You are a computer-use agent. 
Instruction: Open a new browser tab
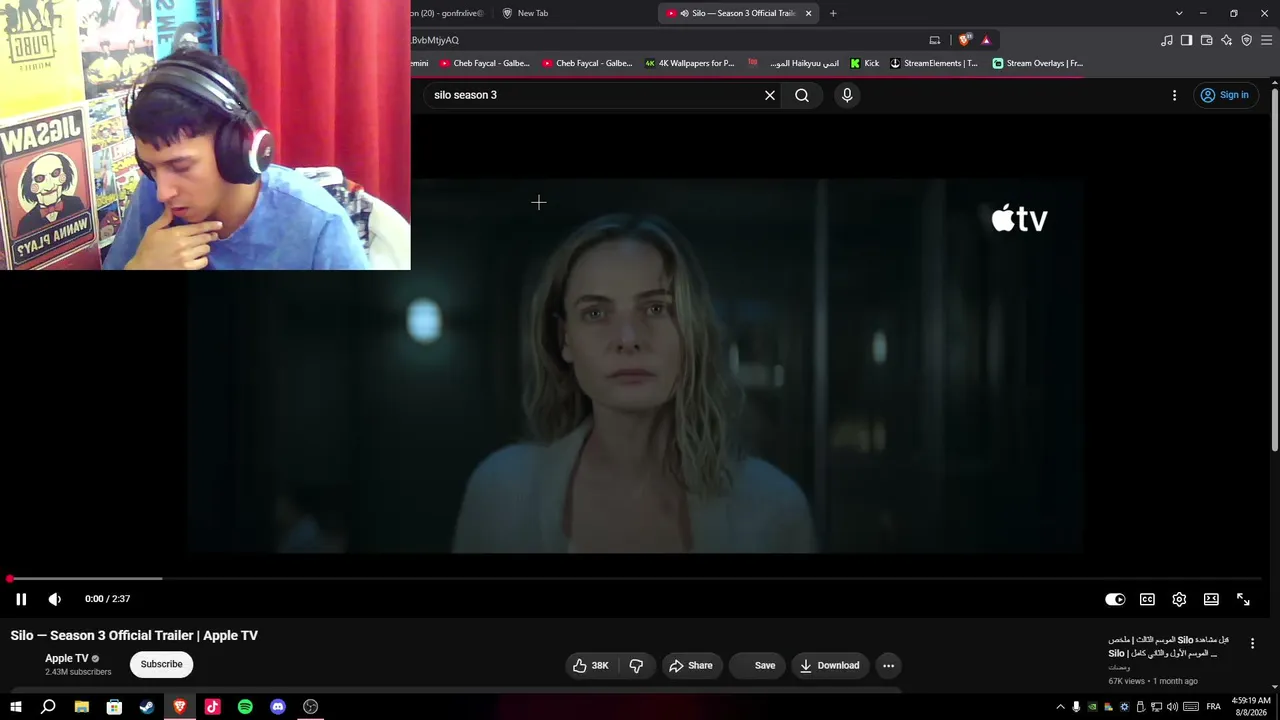pyautogui.click(x=833, y=13)
